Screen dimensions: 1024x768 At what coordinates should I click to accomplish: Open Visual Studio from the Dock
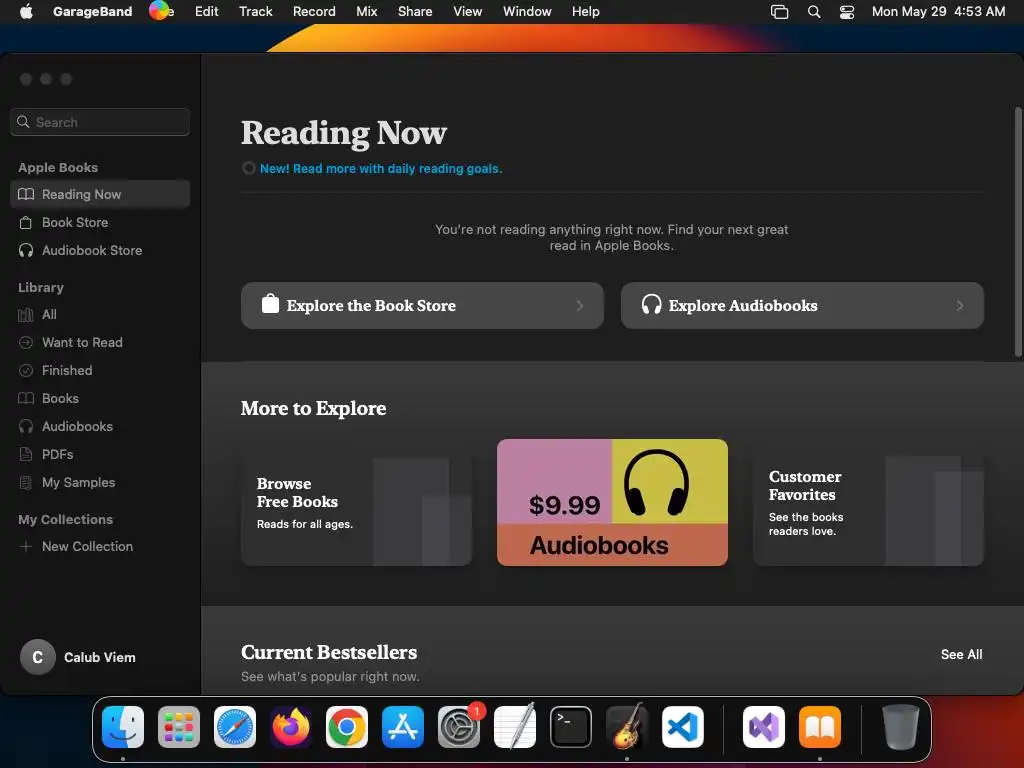tap(763, 727)
